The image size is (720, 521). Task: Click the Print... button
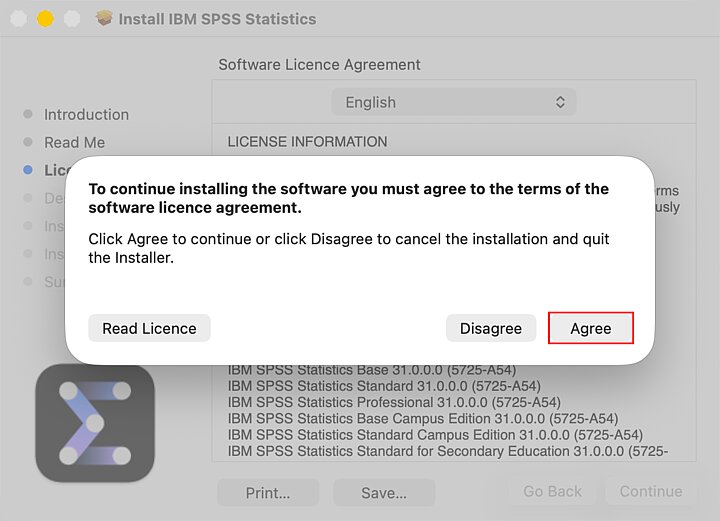[x=268, y=493]
